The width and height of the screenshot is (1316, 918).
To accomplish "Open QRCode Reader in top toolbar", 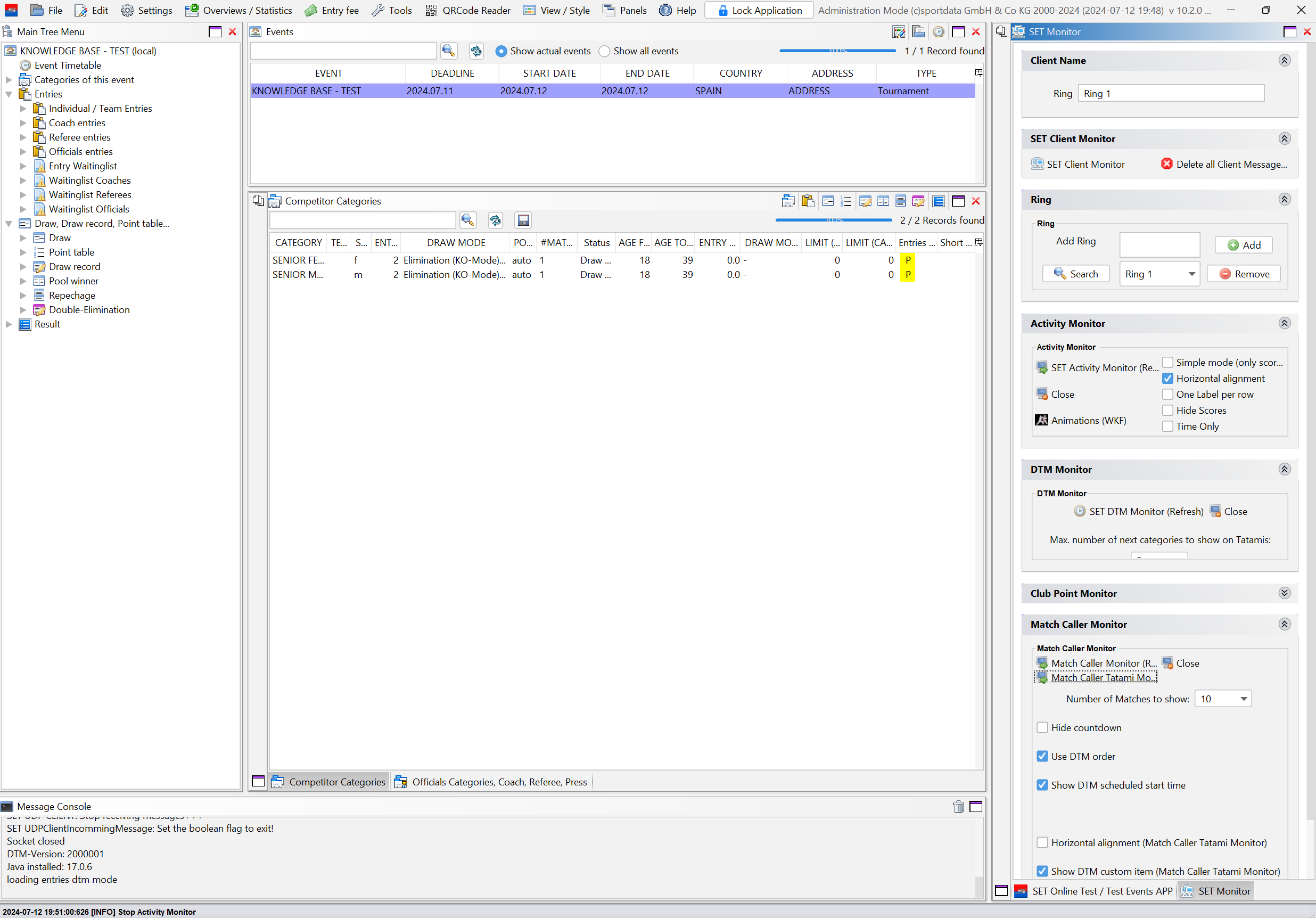I will pos(468,10).
